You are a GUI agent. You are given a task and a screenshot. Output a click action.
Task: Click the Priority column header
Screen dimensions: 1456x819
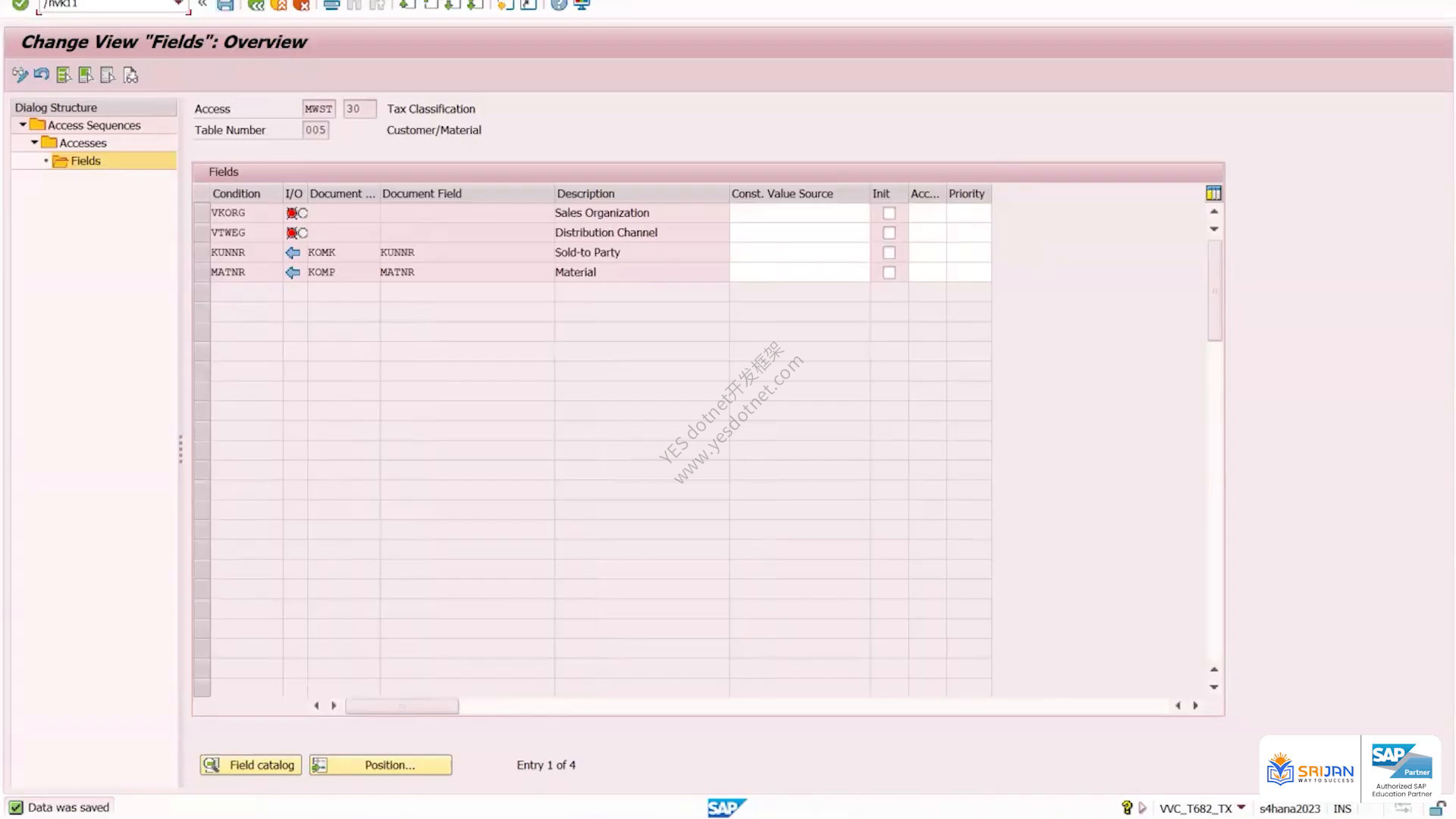click(968, 193)
